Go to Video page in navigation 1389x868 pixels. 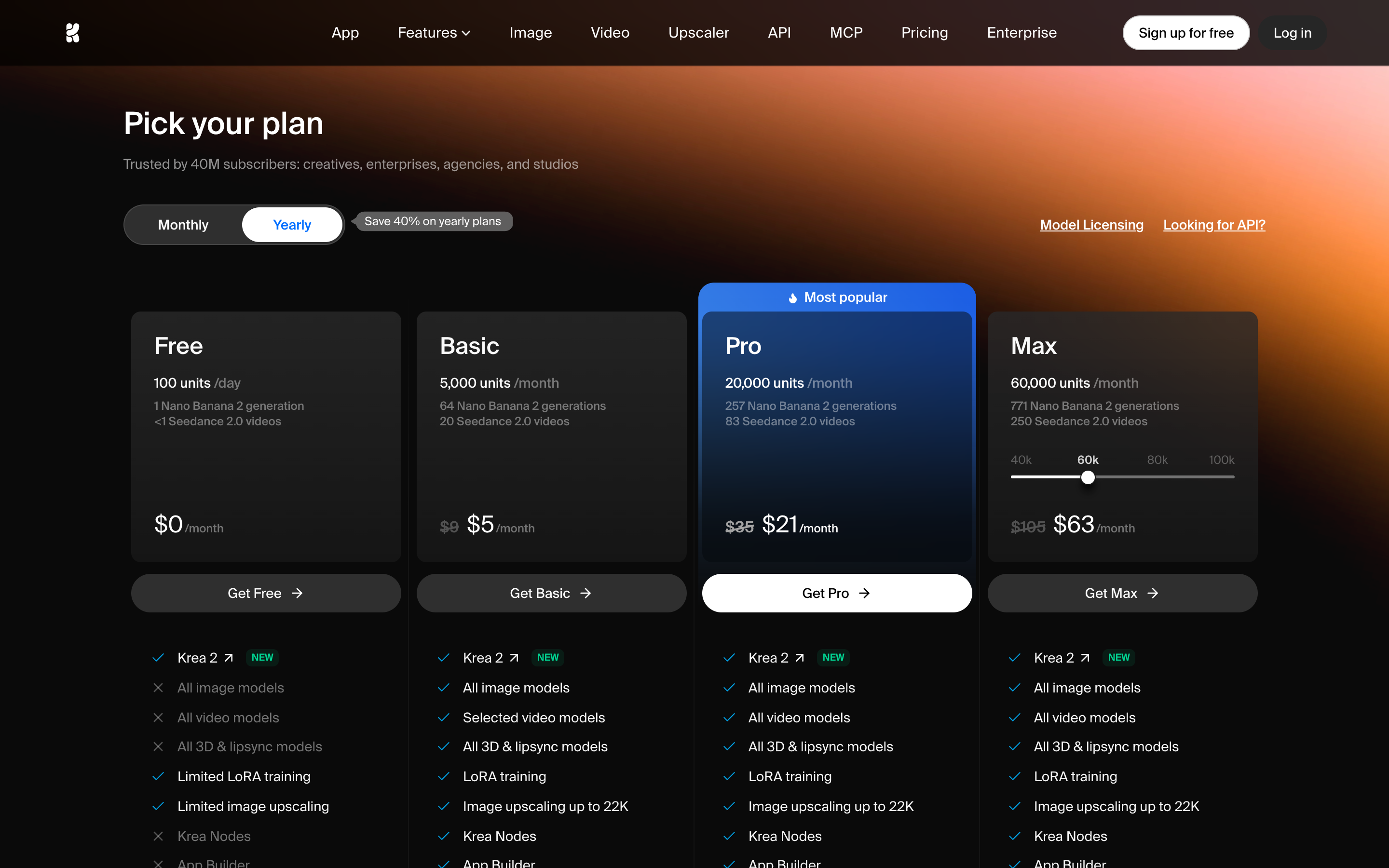point(610,33)
